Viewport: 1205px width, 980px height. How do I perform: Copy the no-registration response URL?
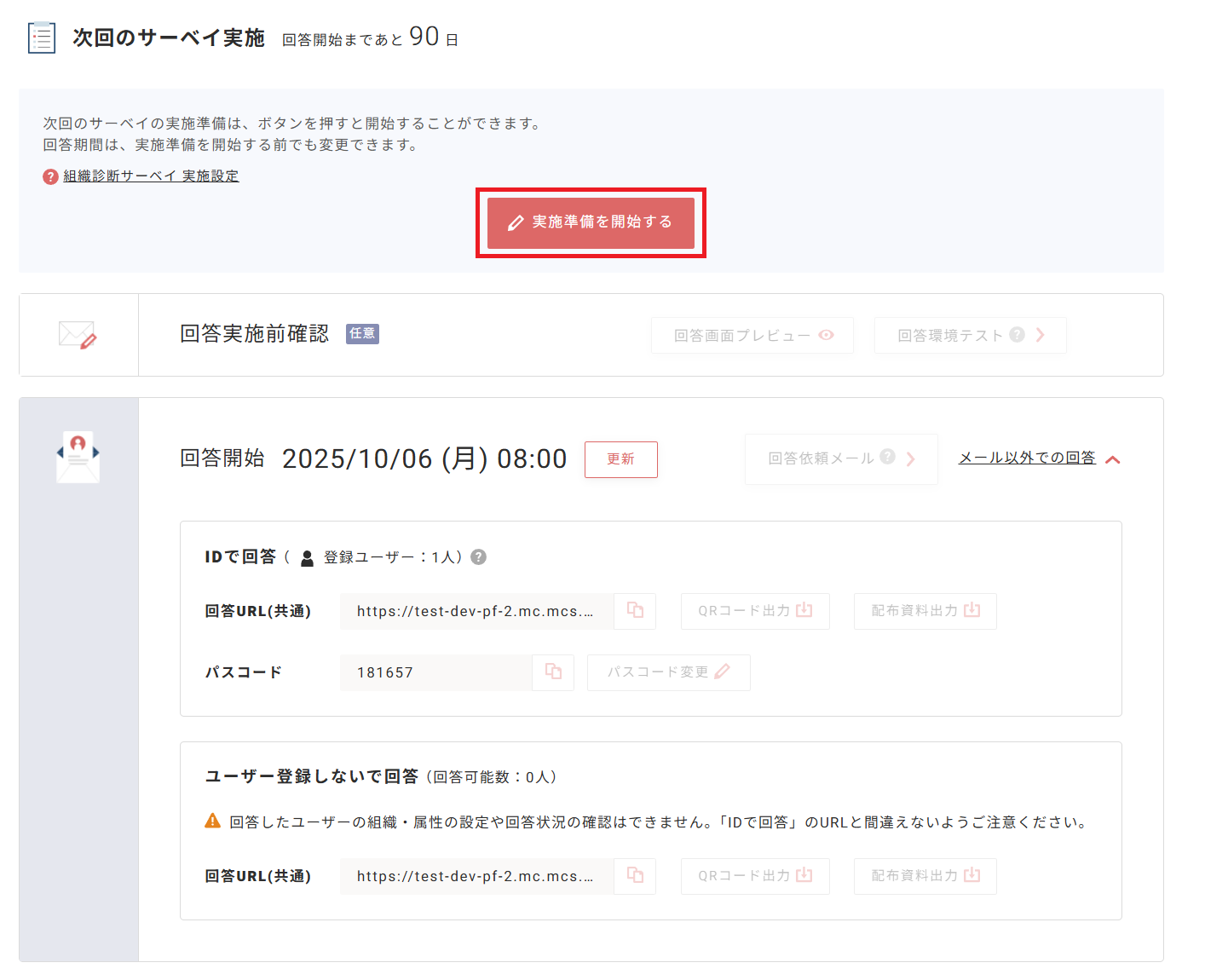tap(635, 875)
